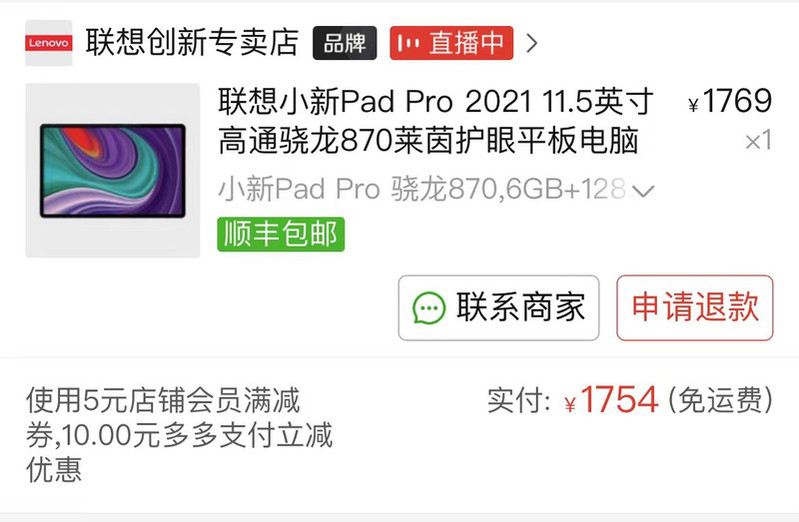The height and width of the screenshot is (522, 799).
Task: Tap the 免运费 free shipping note
Action: (721, 400)
